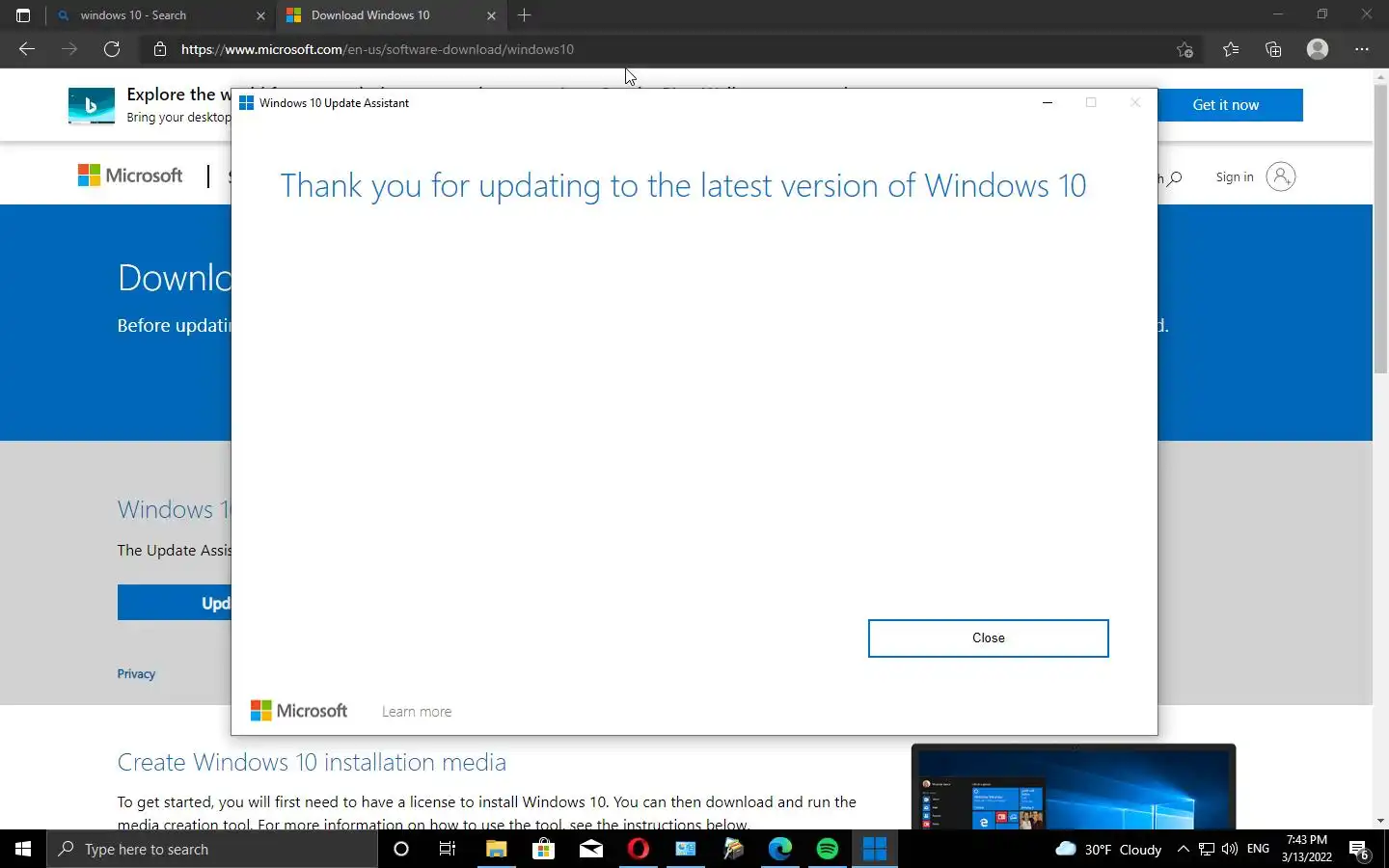Open the Mail app on the taskbar
The width and height of the screenshot is (1389, 868).
click(590, 849)
